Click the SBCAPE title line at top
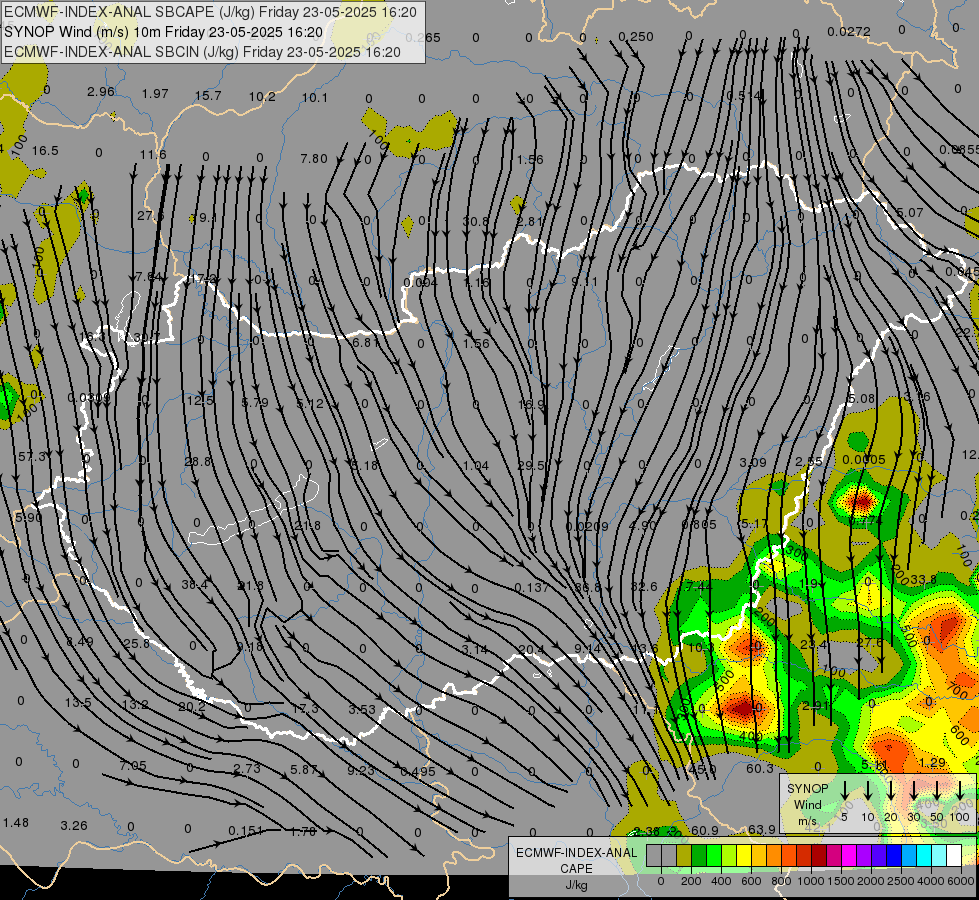The height and width of the screenshot is (900, 979). tap(210, 12)
